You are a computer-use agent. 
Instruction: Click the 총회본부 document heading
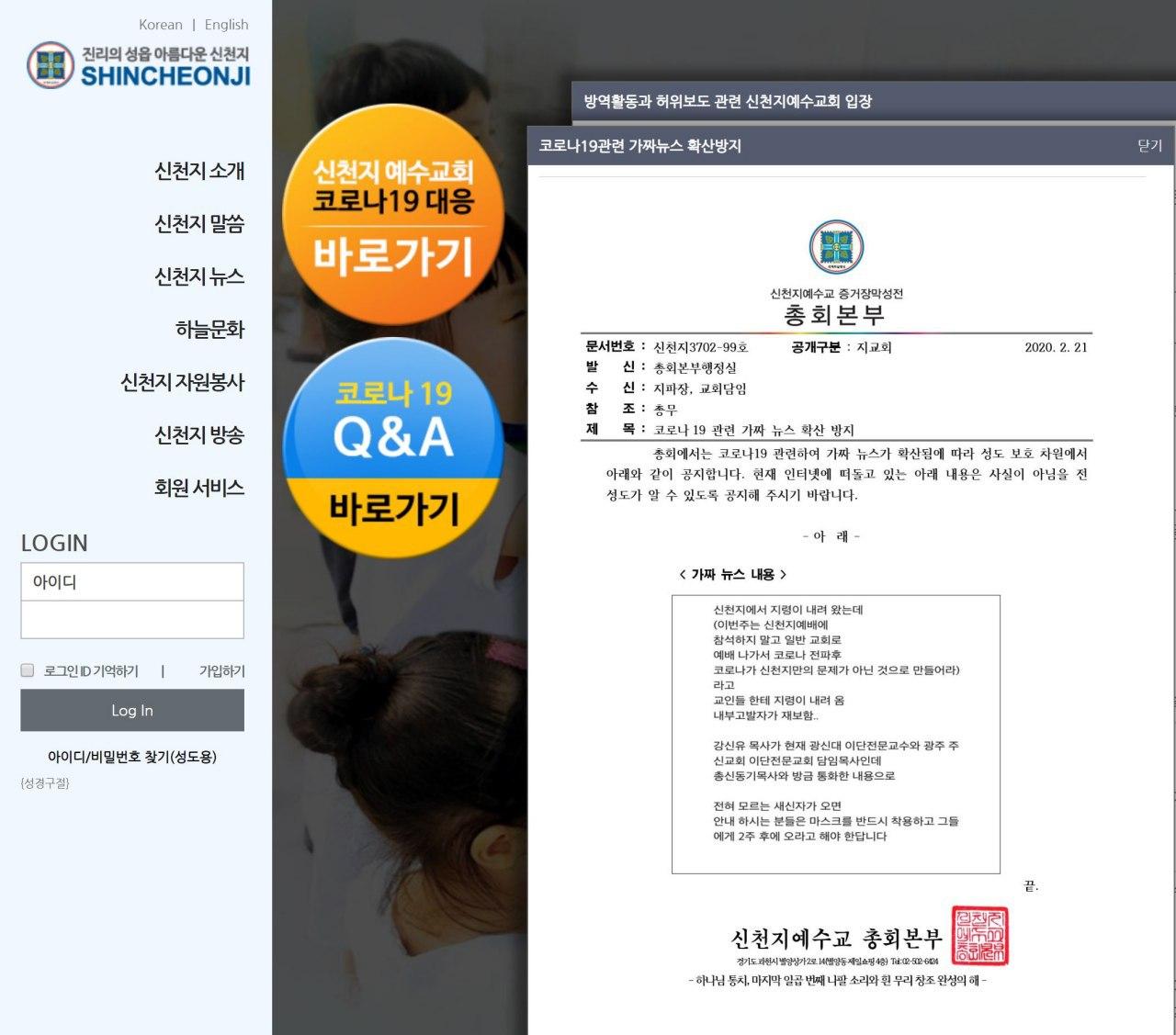pos(834,315)
